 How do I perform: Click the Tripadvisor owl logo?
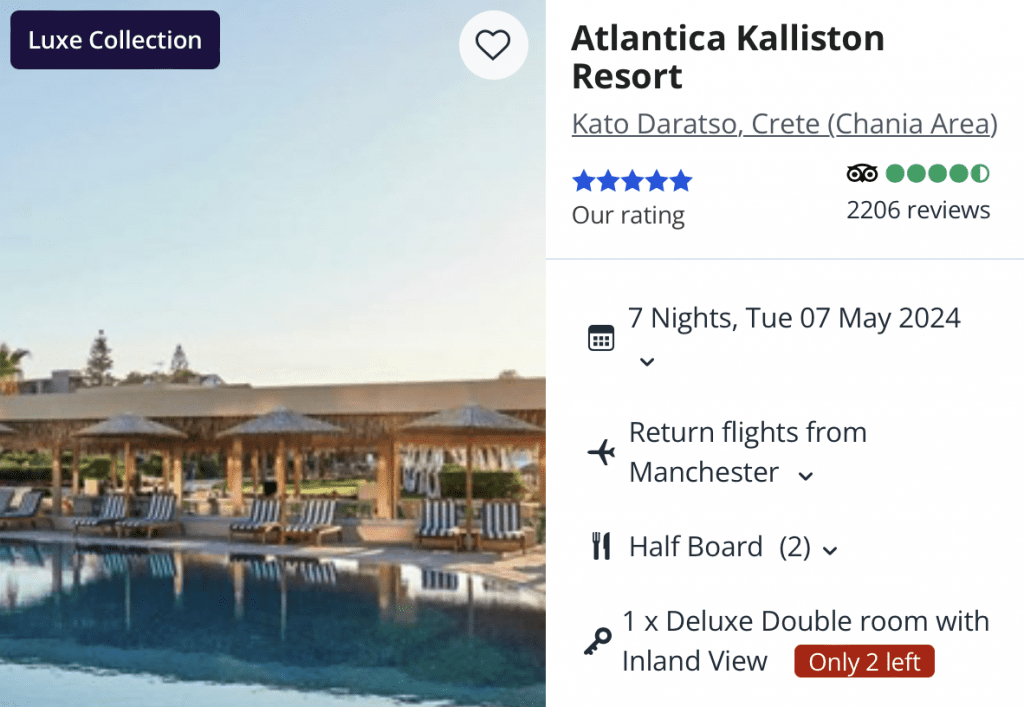862,173
